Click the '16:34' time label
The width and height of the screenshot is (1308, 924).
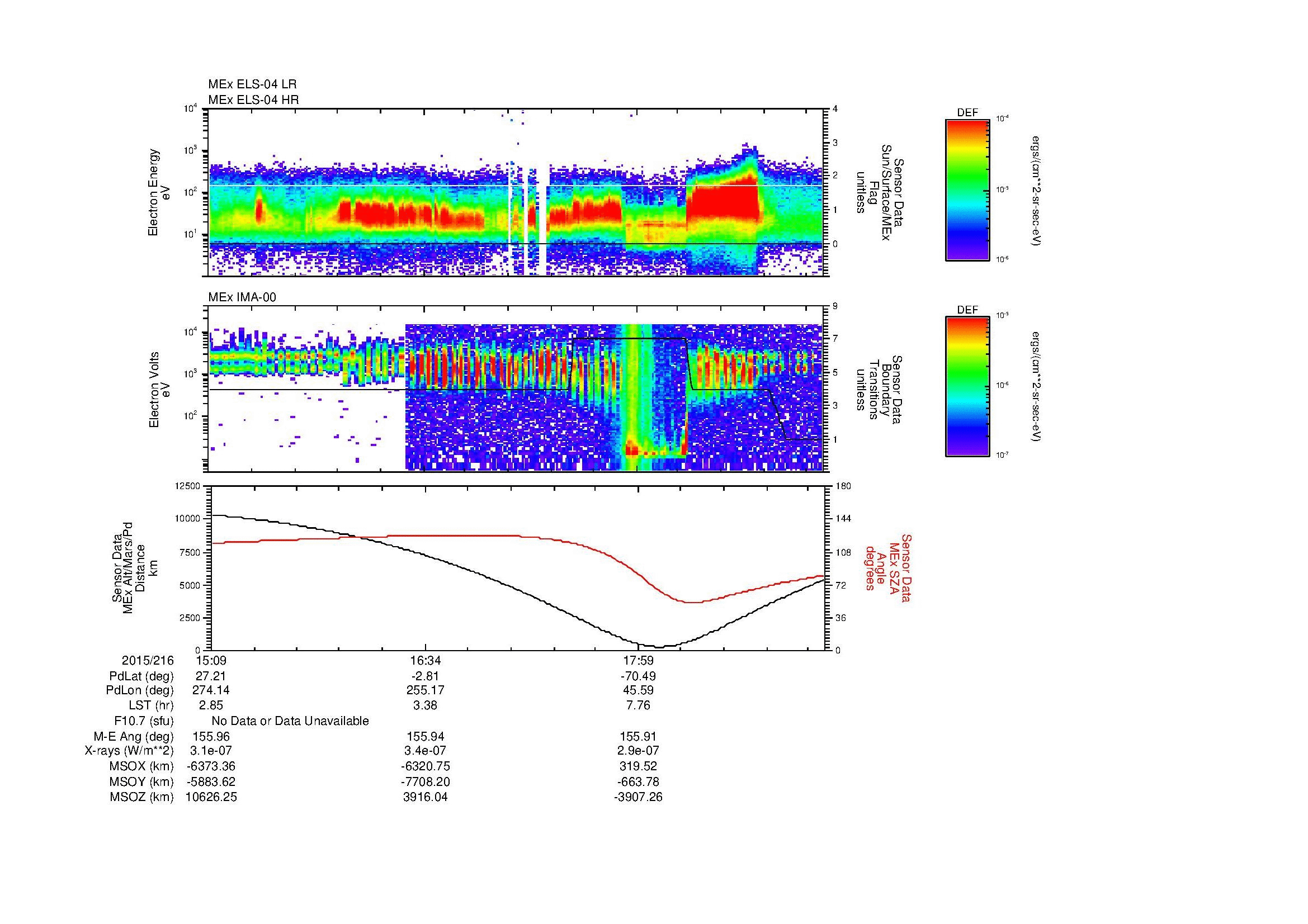425,661
